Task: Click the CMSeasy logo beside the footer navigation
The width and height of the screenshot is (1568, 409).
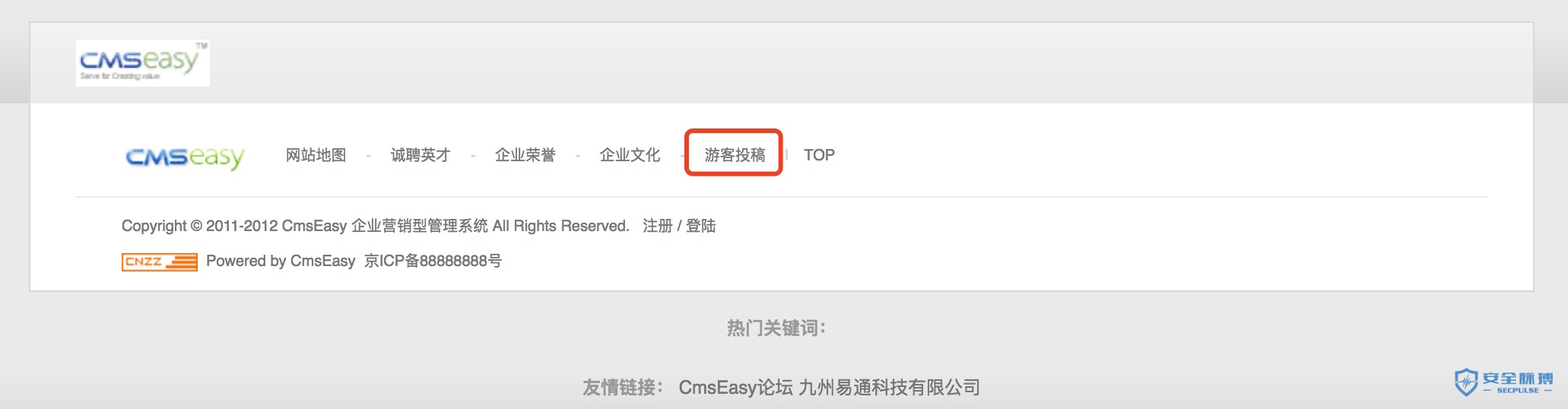Action: pos(185,157)
